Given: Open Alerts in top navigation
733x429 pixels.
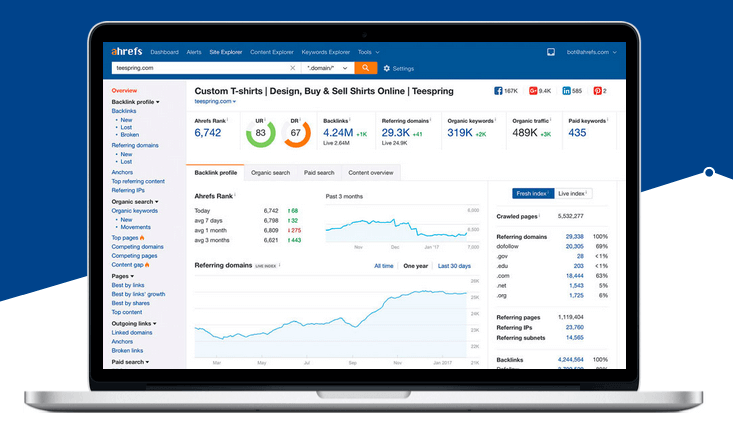Looking at the screenshot, I should [194, 52].
